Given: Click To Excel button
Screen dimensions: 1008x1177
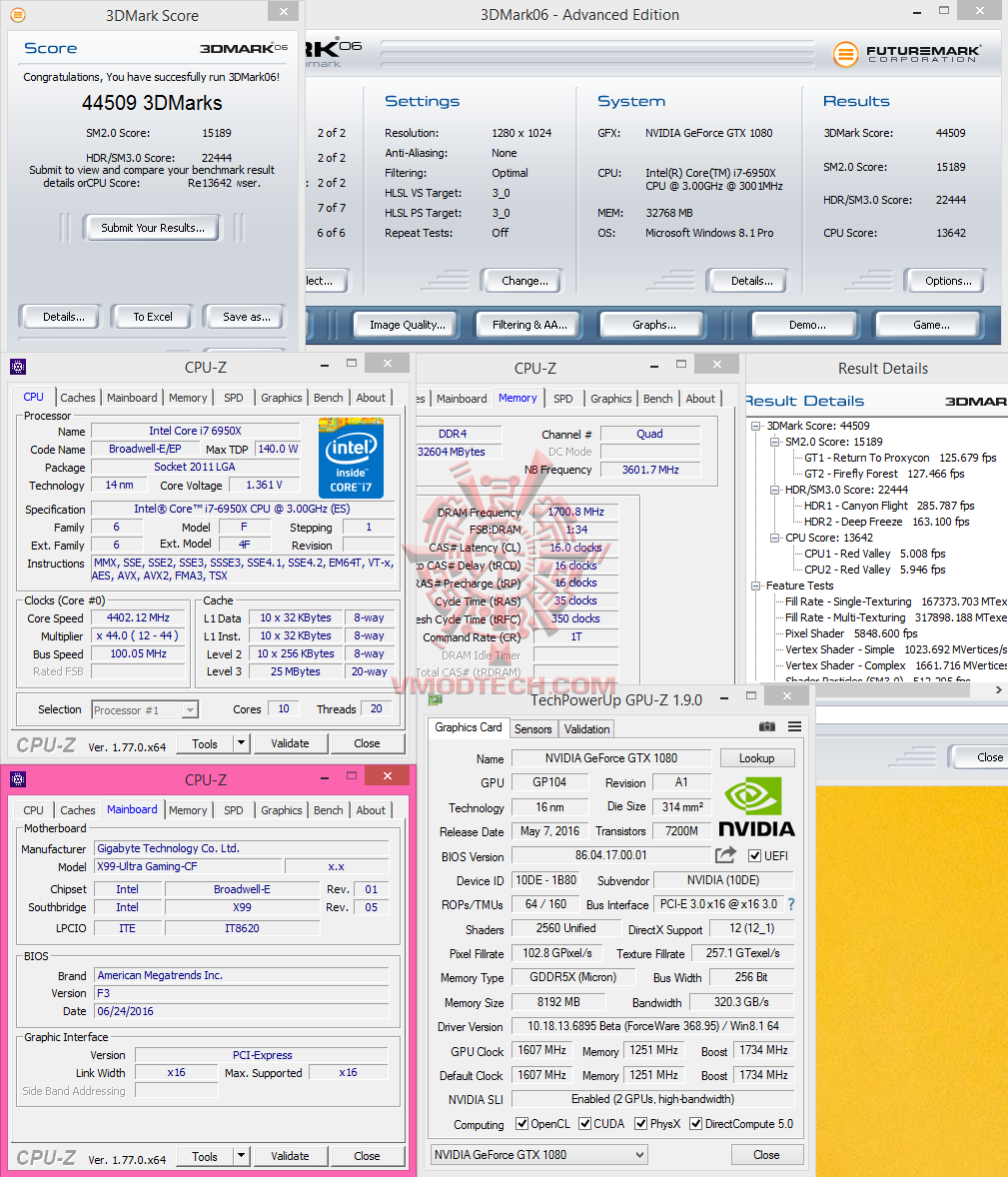Looking at the screenshot, I should pos(153,317).
